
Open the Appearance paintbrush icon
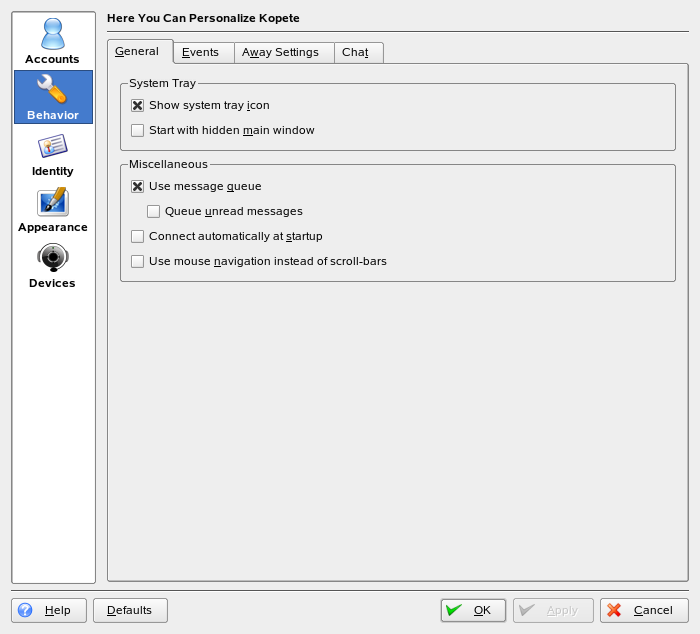click(x=53, y=202)
